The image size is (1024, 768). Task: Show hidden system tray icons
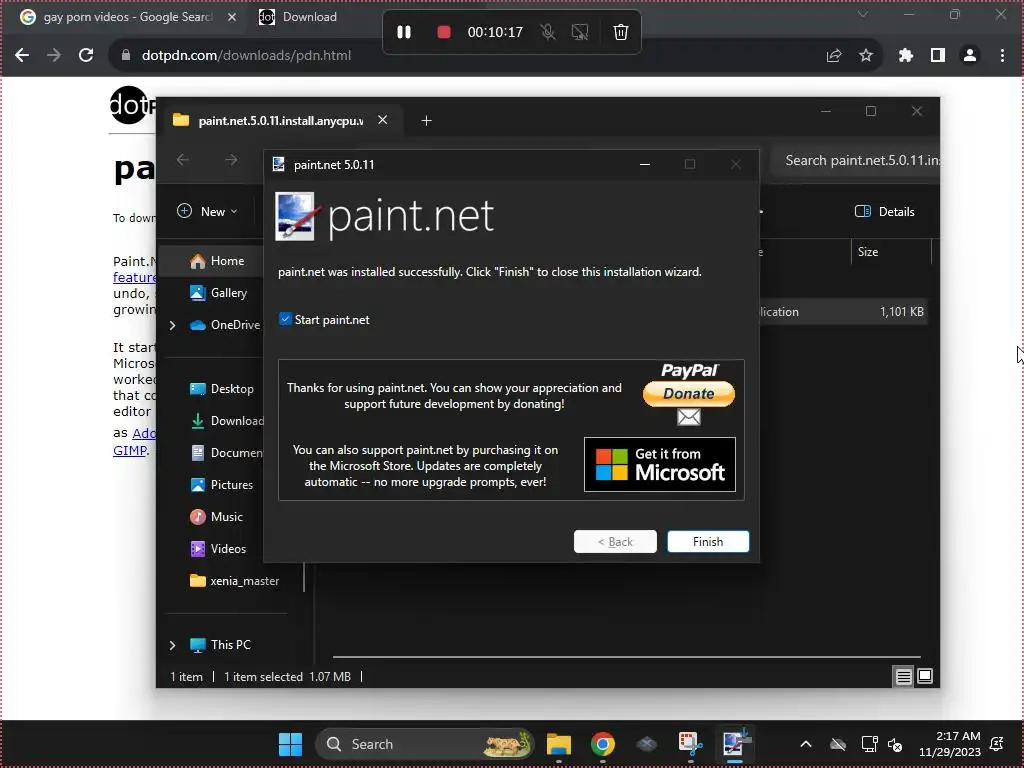(806, 744)
